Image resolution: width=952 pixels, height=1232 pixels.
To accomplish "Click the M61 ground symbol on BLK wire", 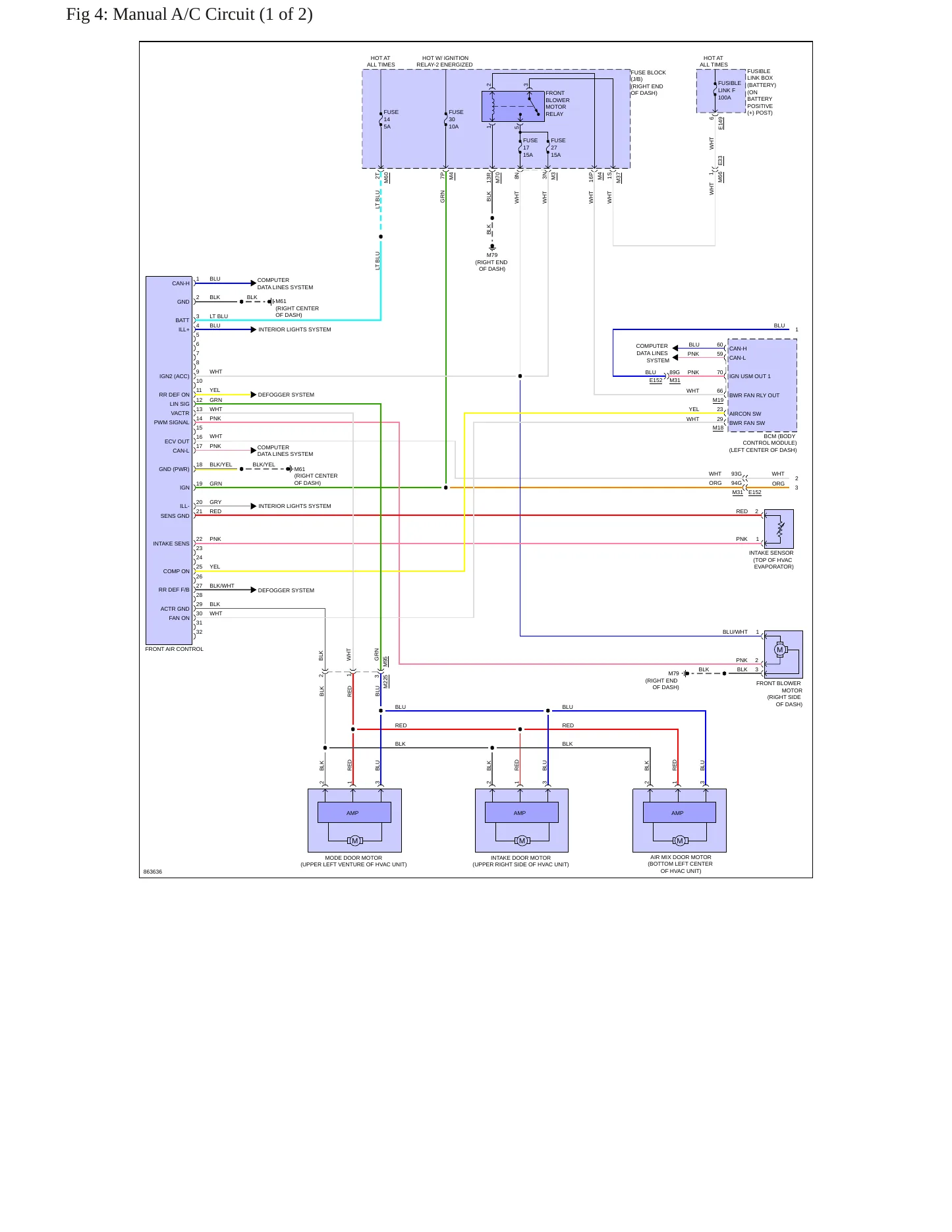I will tap(270, 302).
